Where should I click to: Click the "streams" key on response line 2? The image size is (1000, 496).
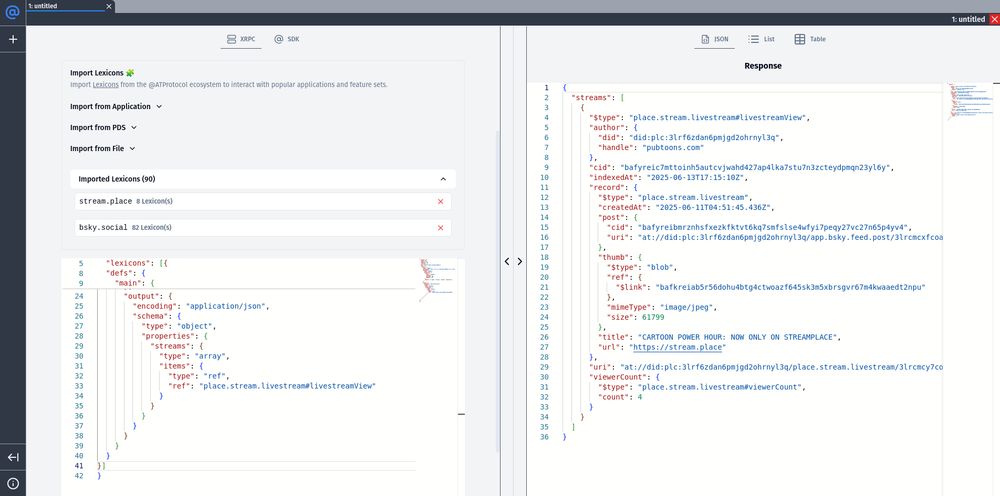tap(592, 98)
